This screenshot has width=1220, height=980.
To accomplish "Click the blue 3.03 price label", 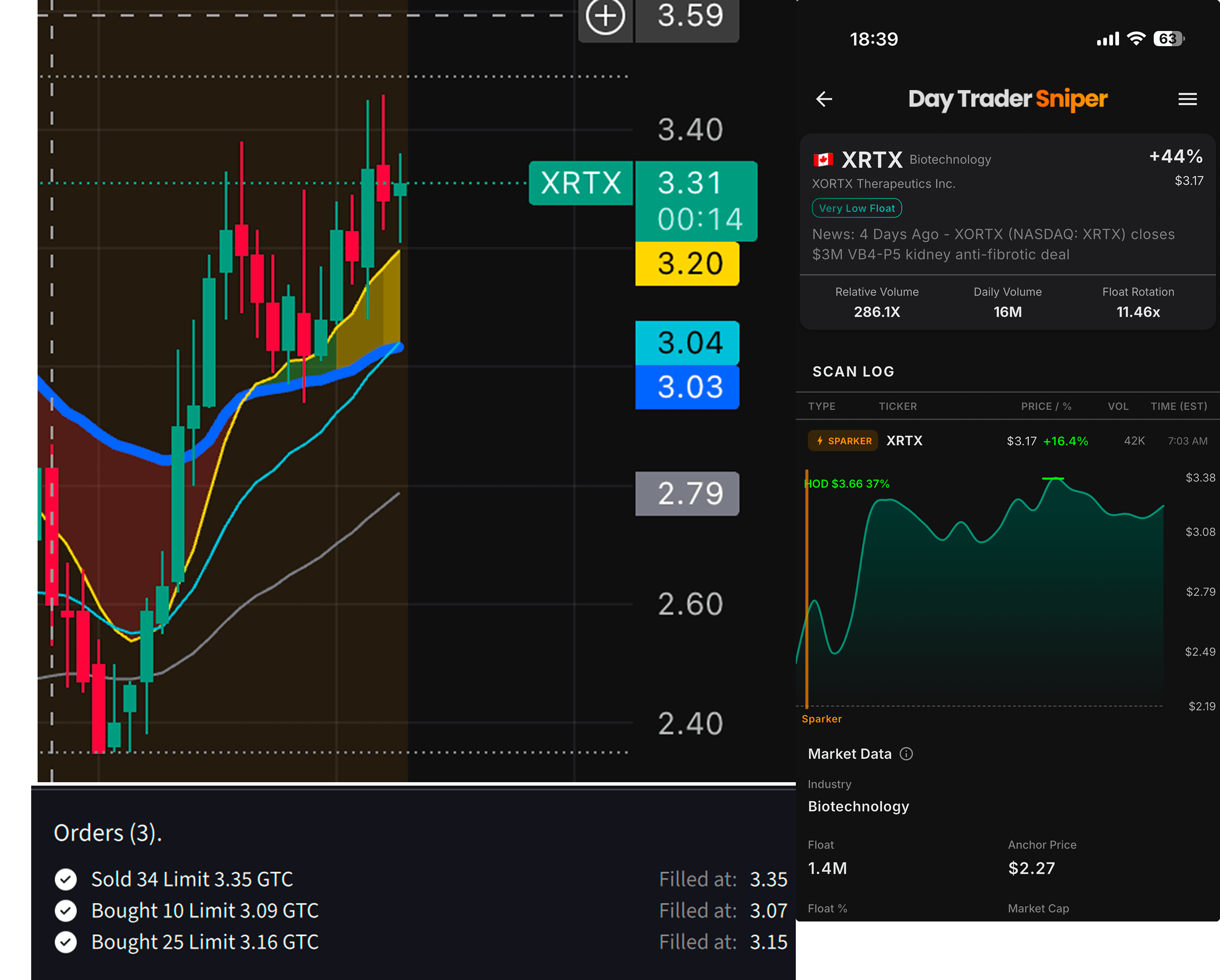I will [x=687, y=387].
